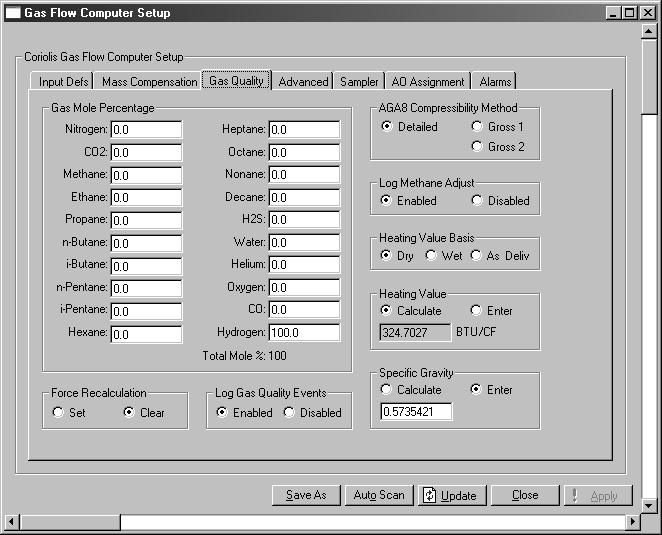Click the Save As button
This screenshot has height=535, width=662.
(306, 495)
